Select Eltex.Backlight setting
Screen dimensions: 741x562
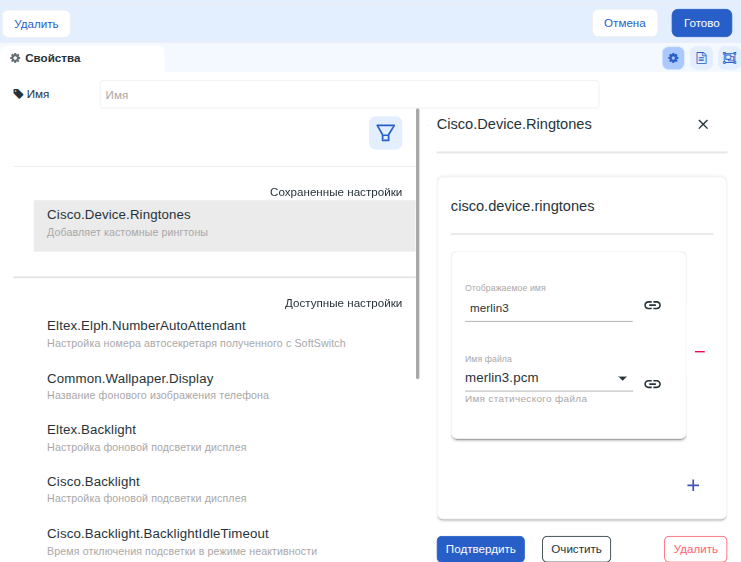click(x=224, y=438)
